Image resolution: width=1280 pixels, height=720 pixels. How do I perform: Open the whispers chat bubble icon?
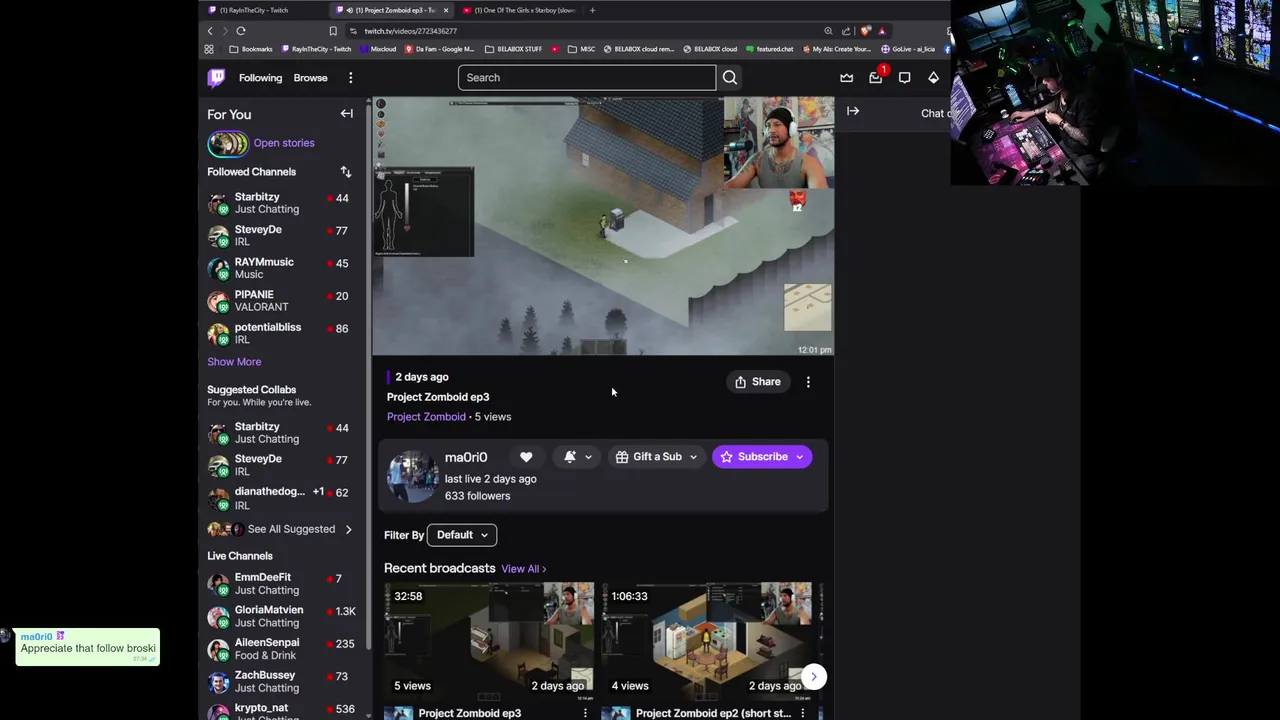pos(904,77)
